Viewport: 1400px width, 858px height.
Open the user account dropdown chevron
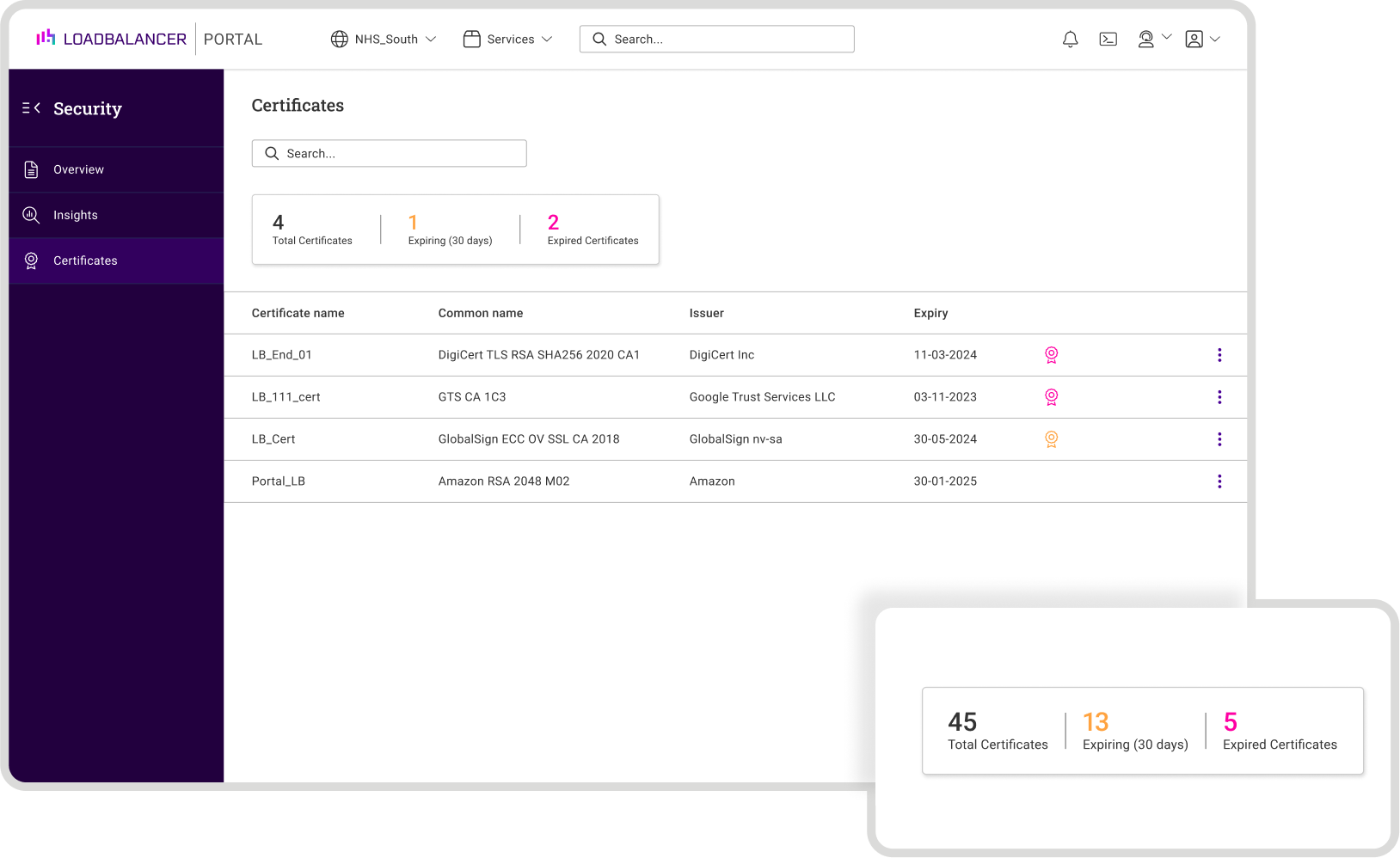[1215, 39]
